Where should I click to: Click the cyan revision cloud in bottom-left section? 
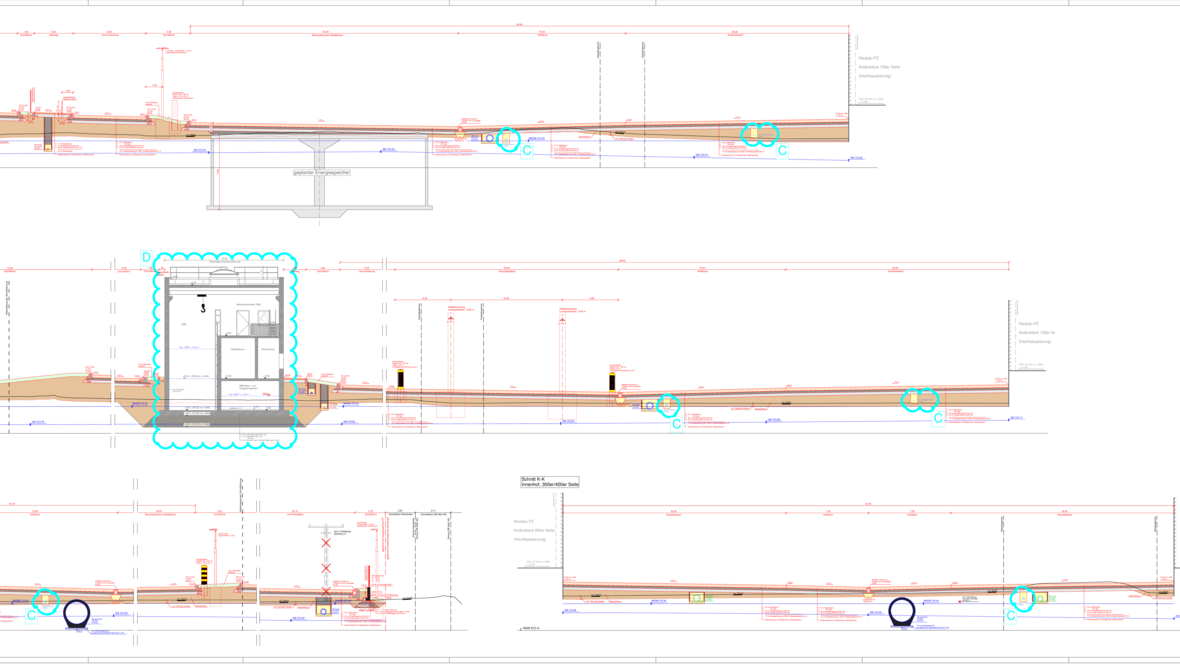point(46,600)
